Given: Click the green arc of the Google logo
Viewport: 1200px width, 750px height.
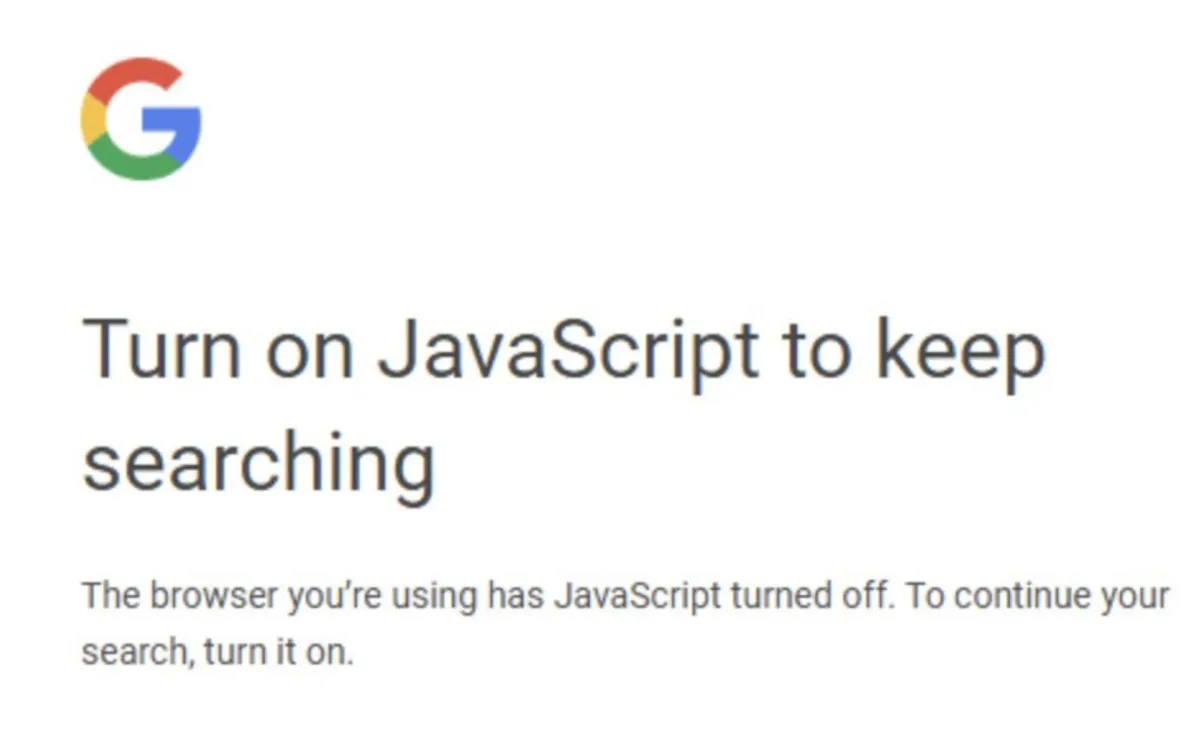Looking at the screenshot, I should click(136, 166).
